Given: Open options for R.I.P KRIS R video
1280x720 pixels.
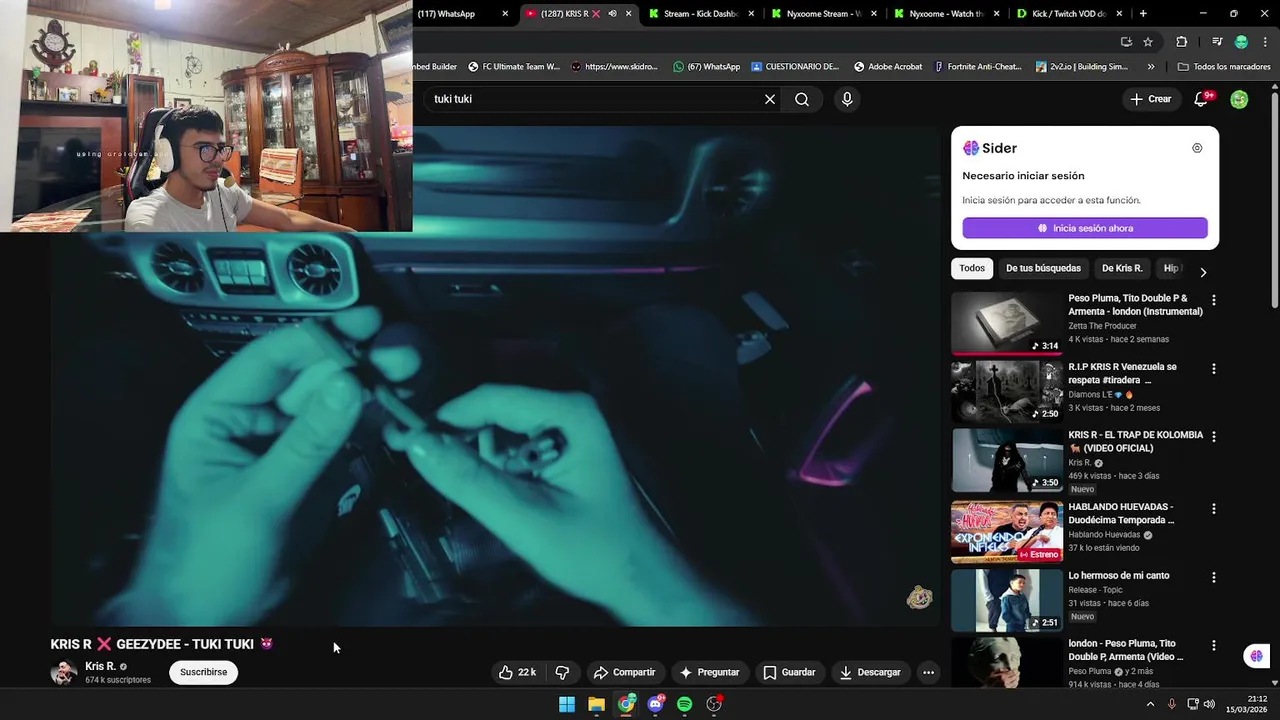Looking at the screenshot, I should [x=1214, y=369].
